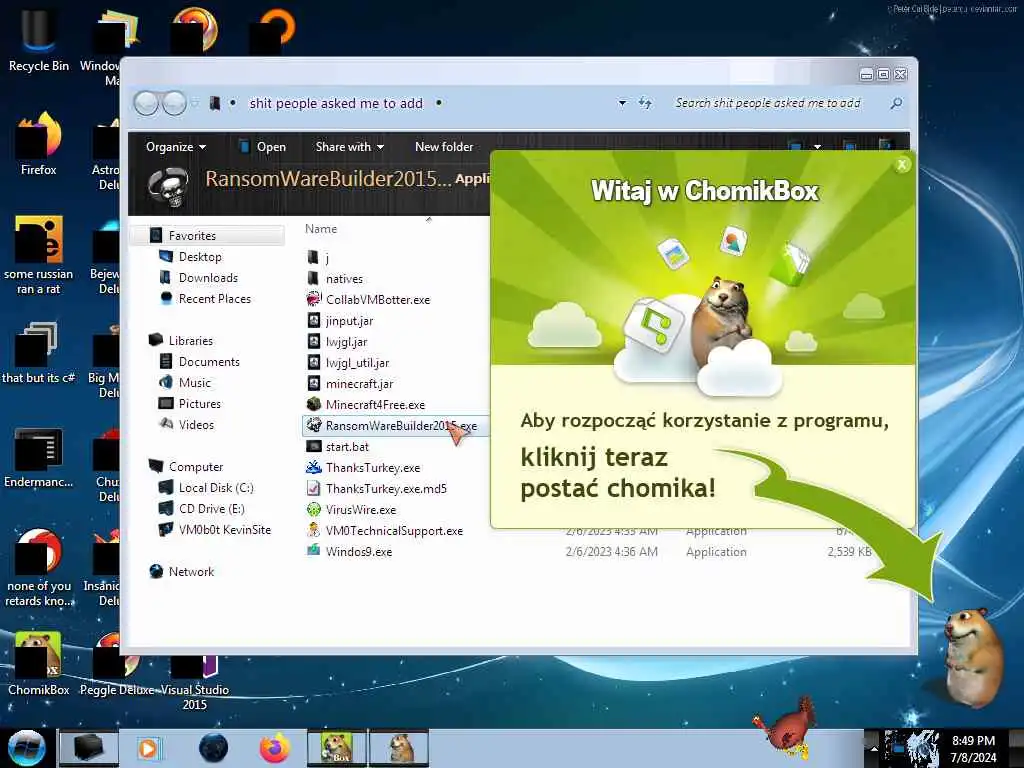Click the New folder button

444,147
